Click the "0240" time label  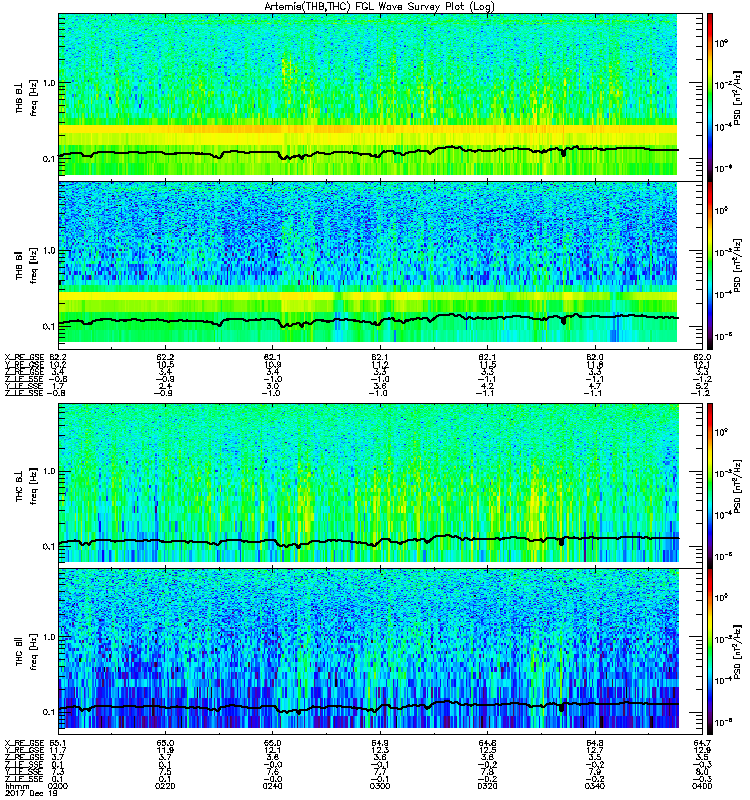pos(272,786)
